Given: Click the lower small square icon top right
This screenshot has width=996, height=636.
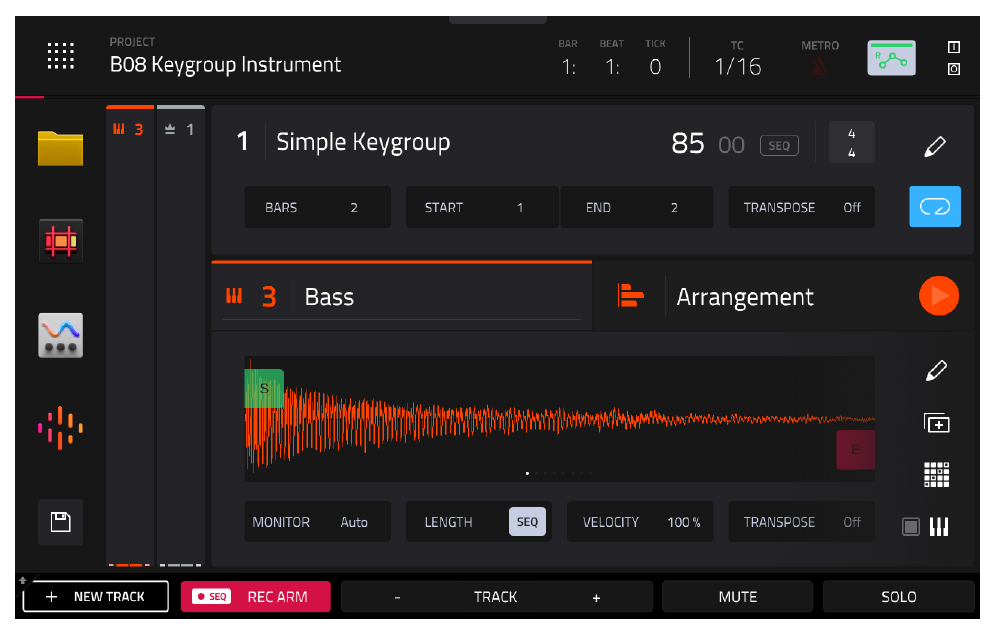Looking at the screenshot, I should [953, 69].
